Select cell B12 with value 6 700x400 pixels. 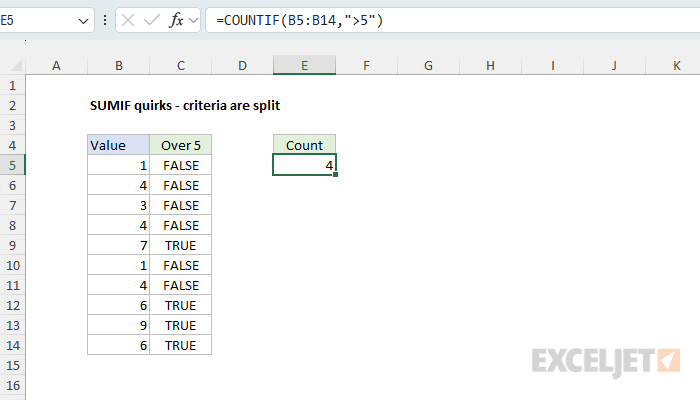coord(119,305)
